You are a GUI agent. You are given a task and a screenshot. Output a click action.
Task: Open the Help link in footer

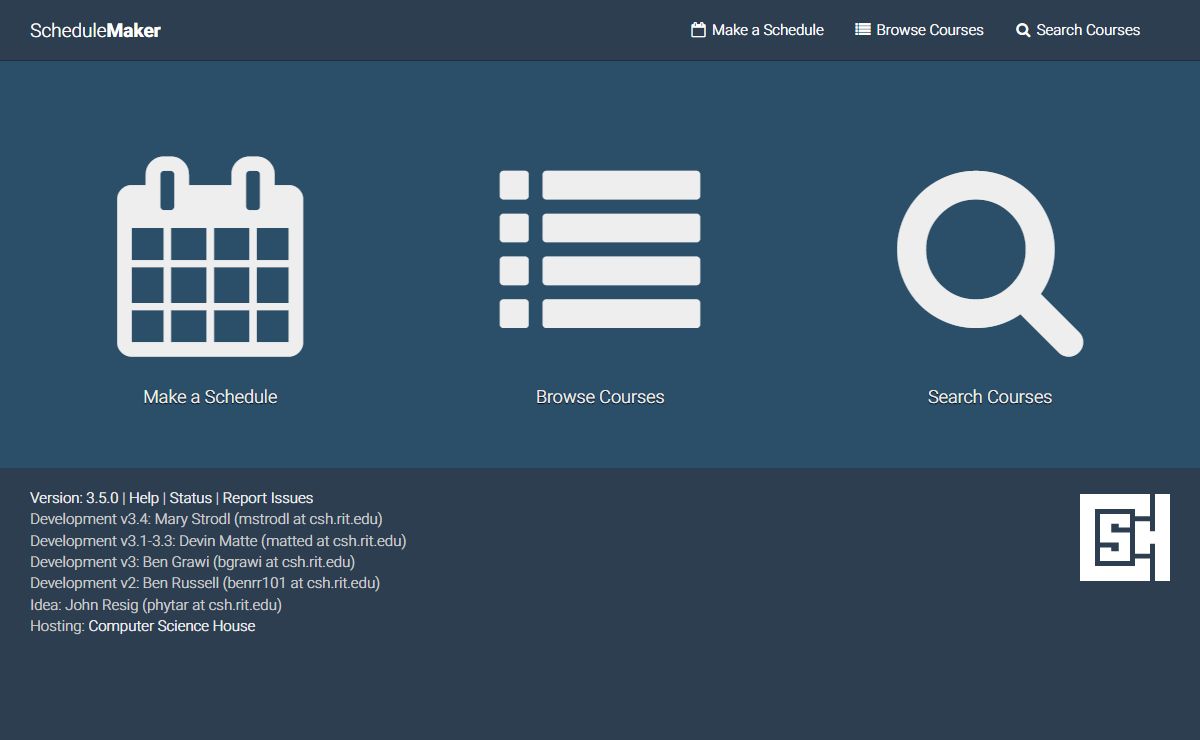click(144, 498)
